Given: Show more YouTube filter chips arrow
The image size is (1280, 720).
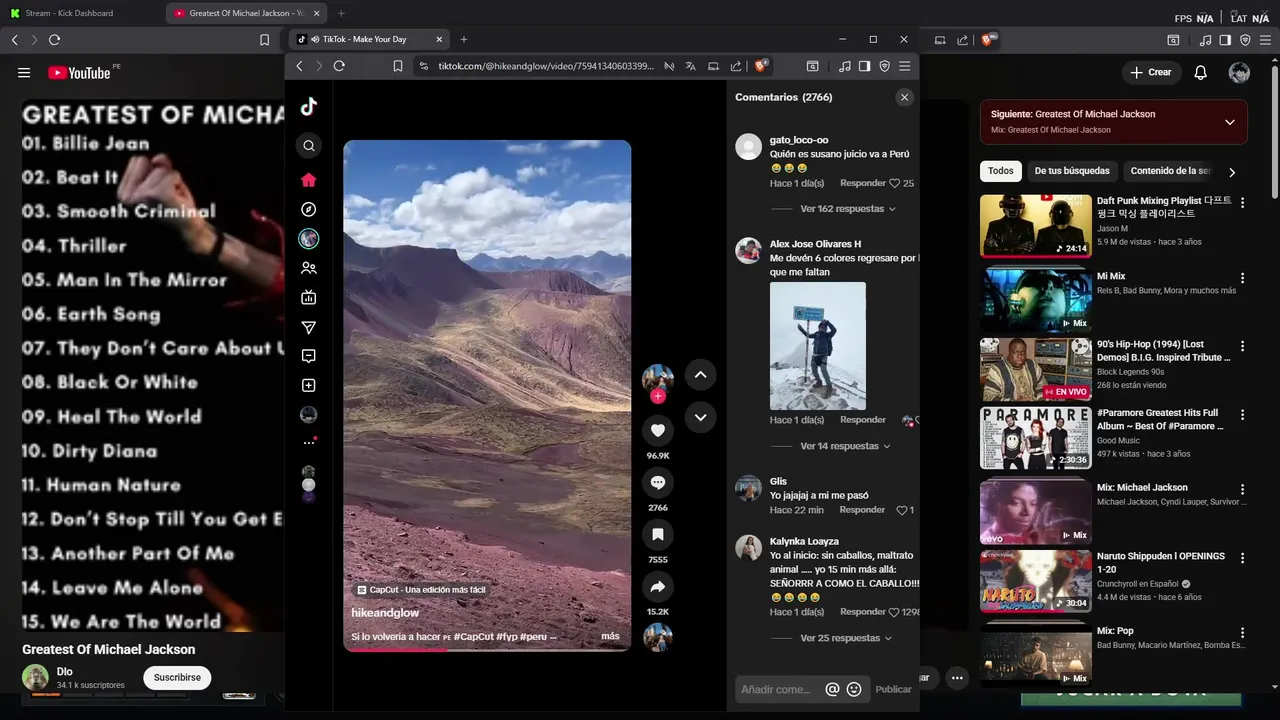Looking at the screenshot, I should coord(1232,172).
